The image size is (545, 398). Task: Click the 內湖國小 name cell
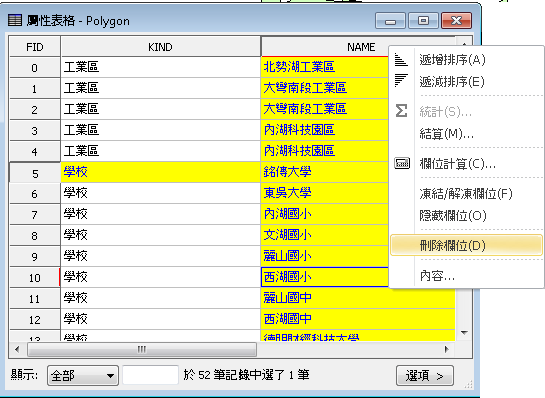click(x=325, y=214)
